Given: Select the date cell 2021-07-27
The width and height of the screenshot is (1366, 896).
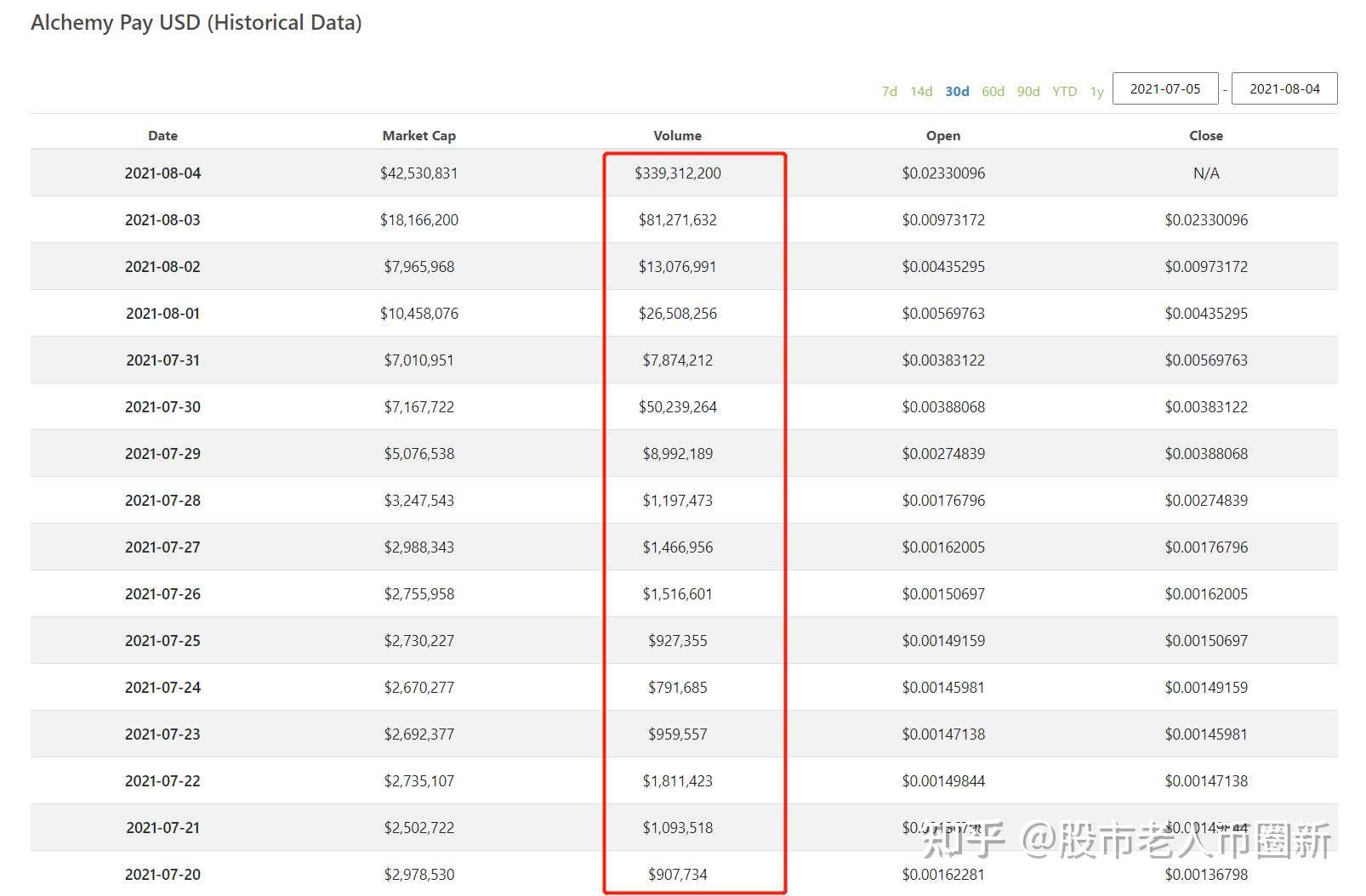Looking at the screenshot, I should (x=162, y=547).
